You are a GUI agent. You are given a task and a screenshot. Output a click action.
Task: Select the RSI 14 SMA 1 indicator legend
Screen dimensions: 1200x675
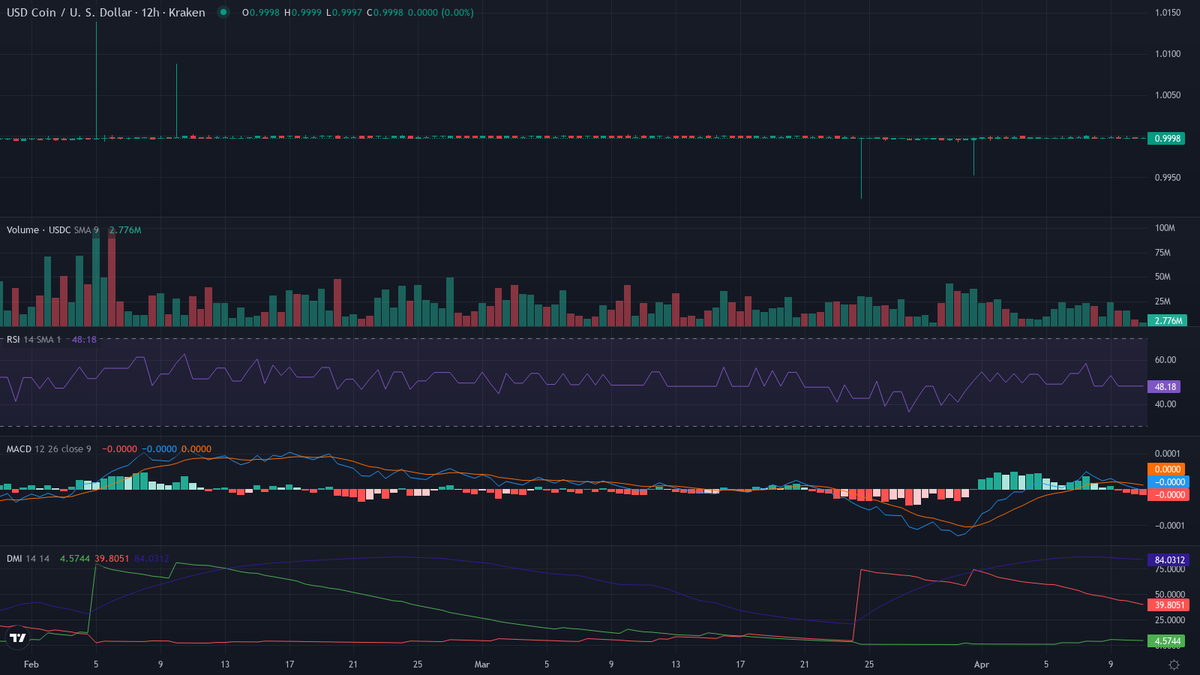(x=36, y=340)
